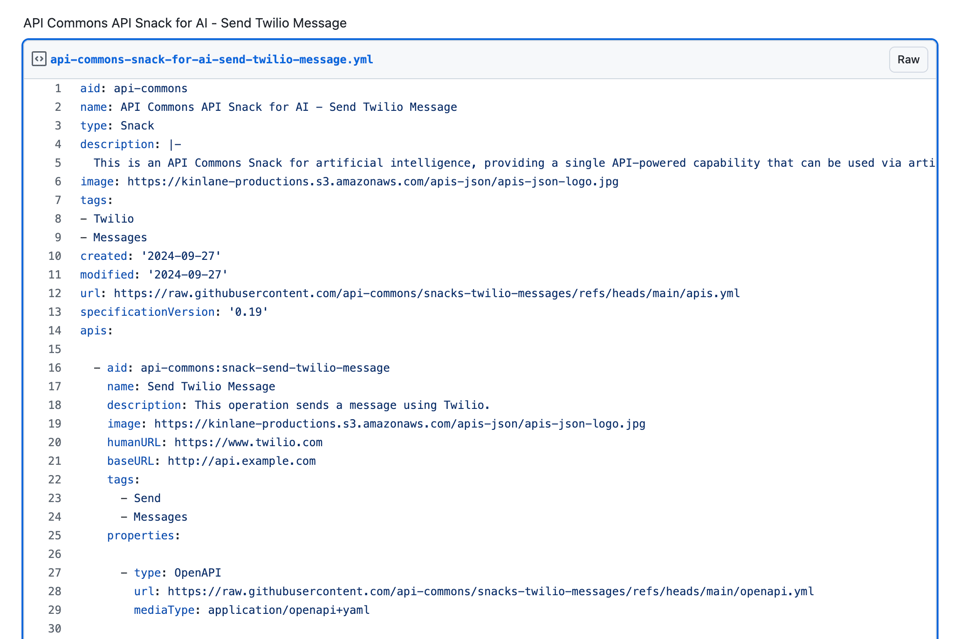The image size is (960, 639).
Task: Click the Raw button
Action: coord(907,59)
